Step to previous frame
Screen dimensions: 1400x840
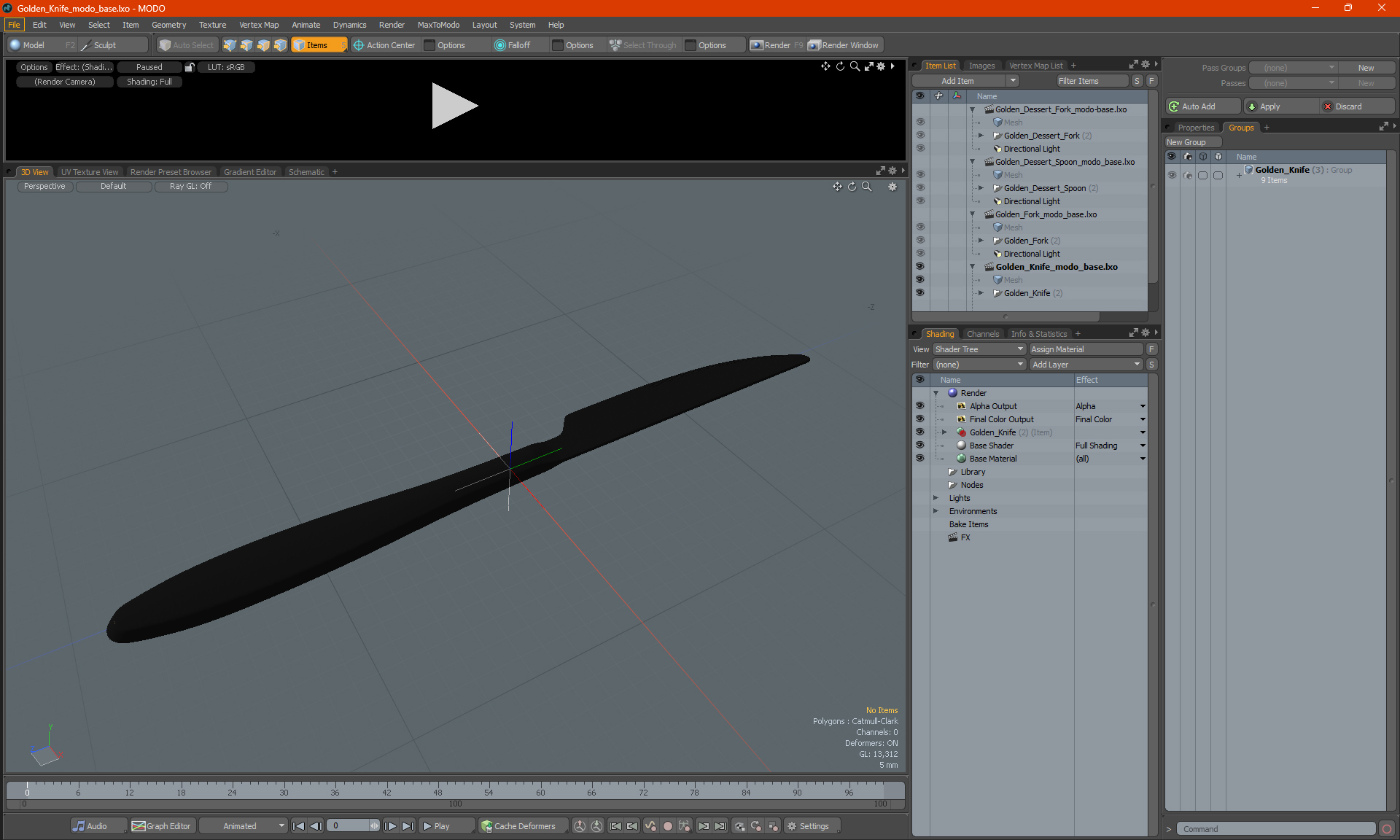[316, 826]
